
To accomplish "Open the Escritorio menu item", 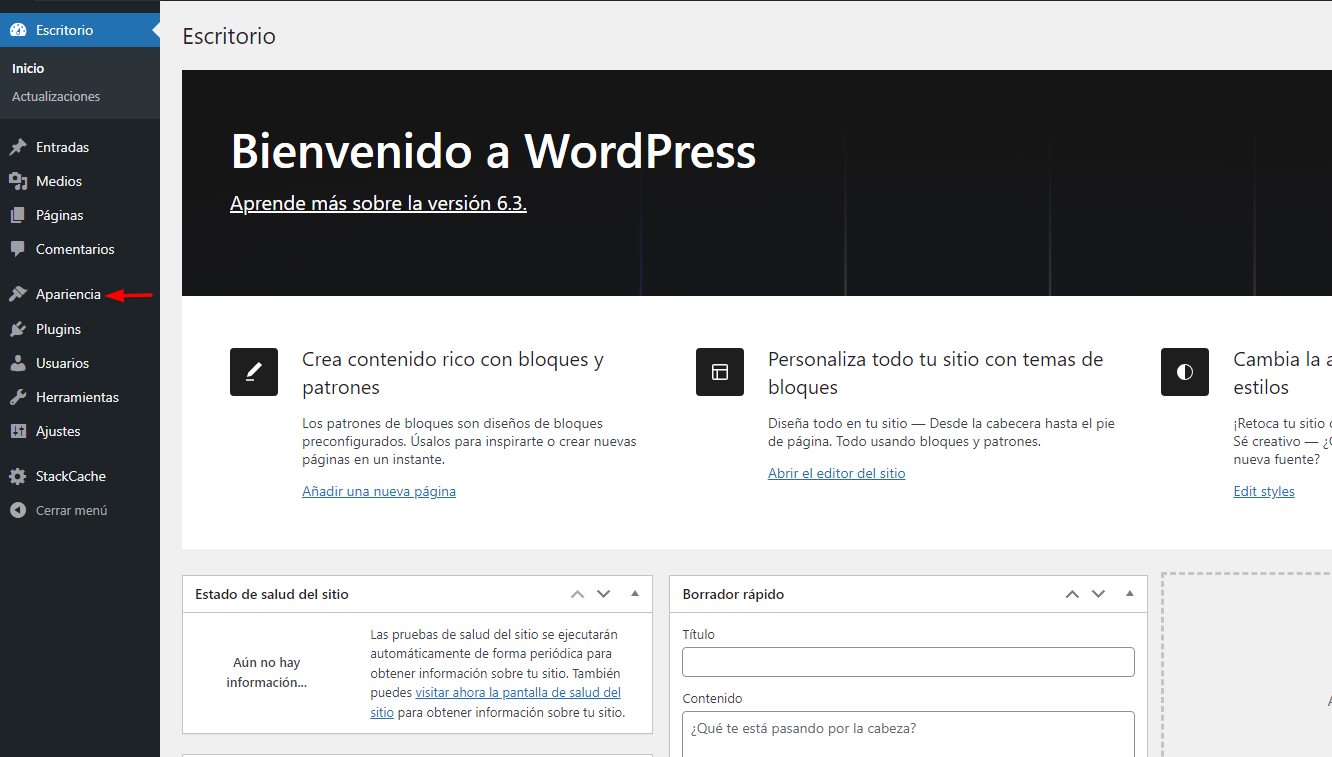I will click(80, 30).
